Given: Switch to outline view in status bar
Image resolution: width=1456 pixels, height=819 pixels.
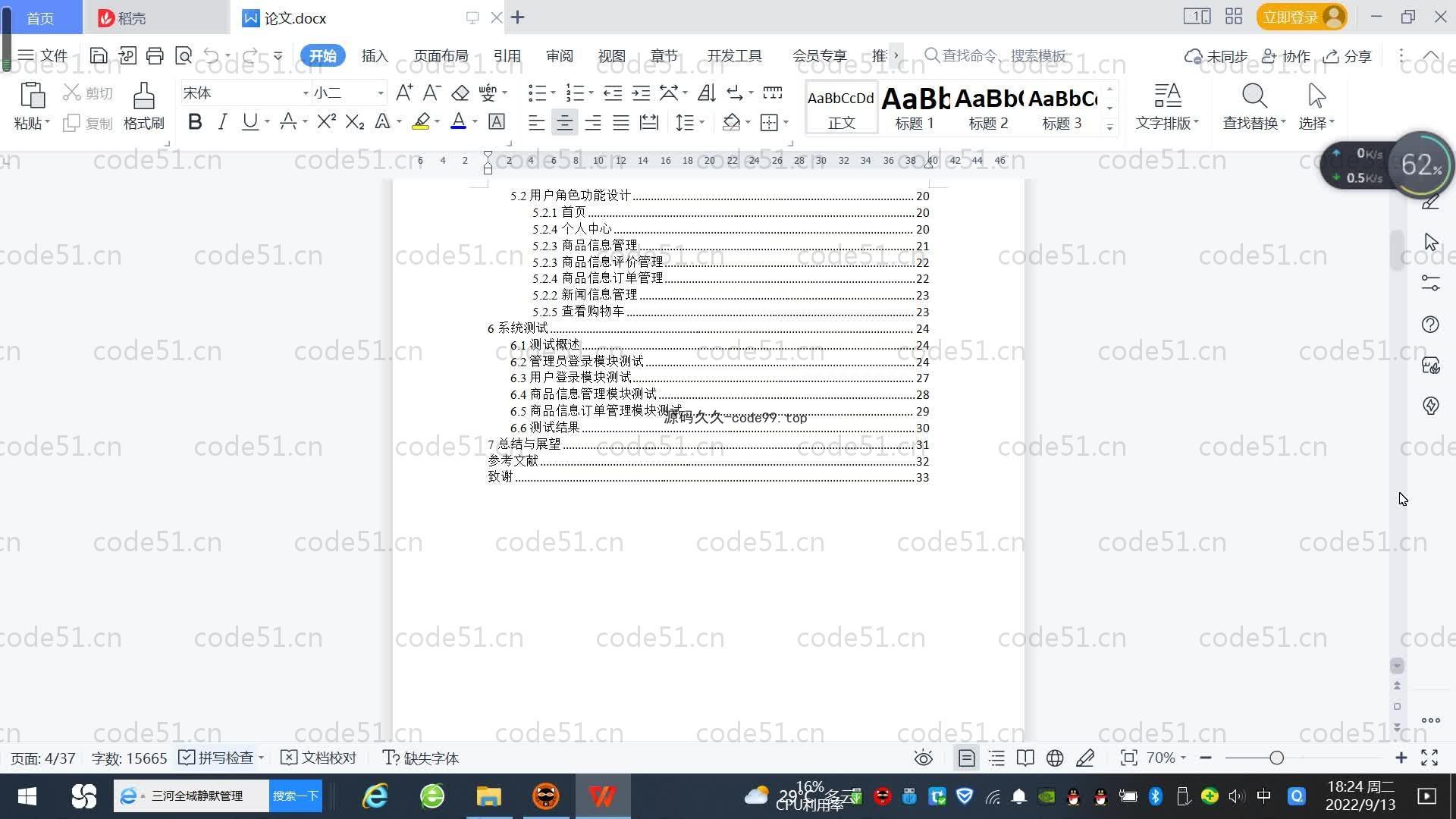Looking at the screenshot, I should [x=996, y=758].
